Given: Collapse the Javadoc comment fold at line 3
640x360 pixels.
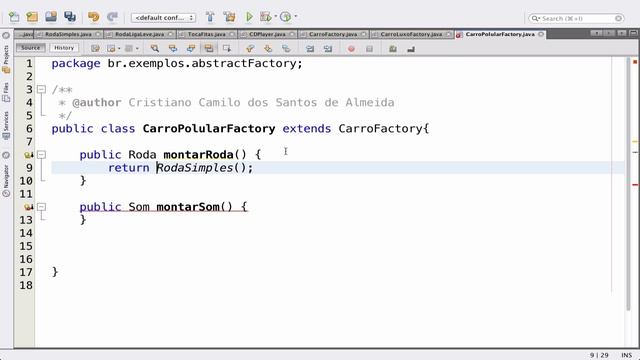Looking at the screenshot, I should click(41, 89).
